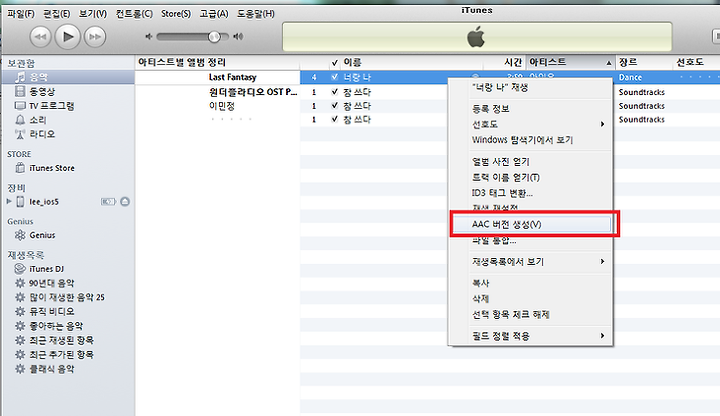Click the play button

[68, 36]
